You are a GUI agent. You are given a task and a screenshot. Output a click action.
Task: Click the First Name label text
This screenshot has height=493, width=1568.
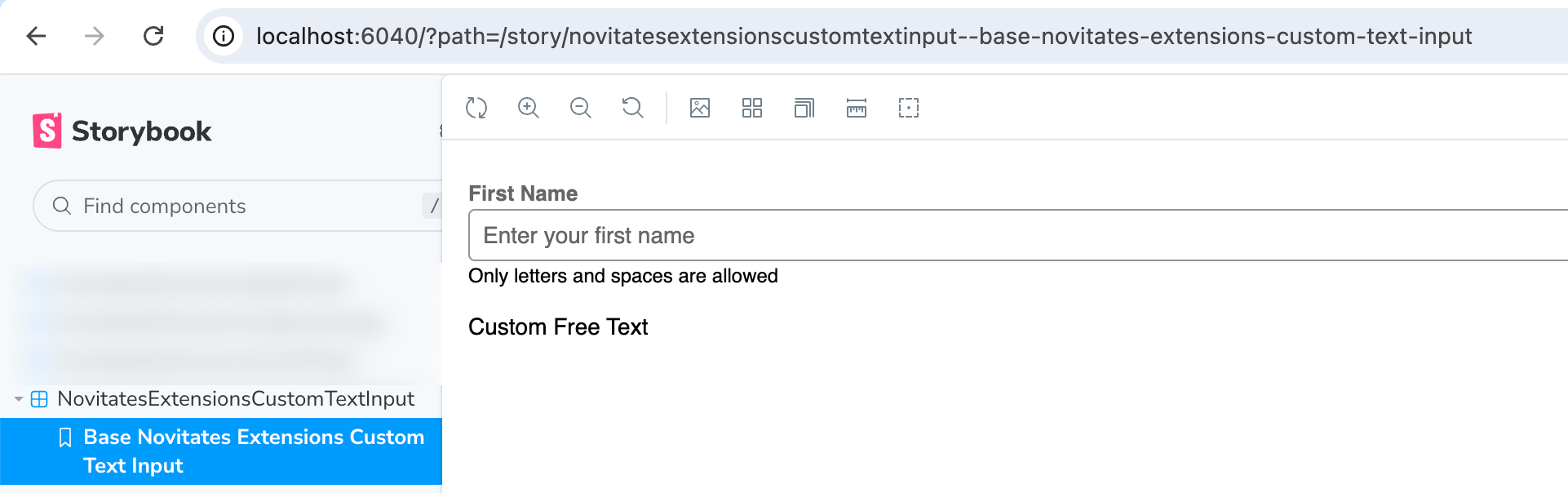pos(523,193)
